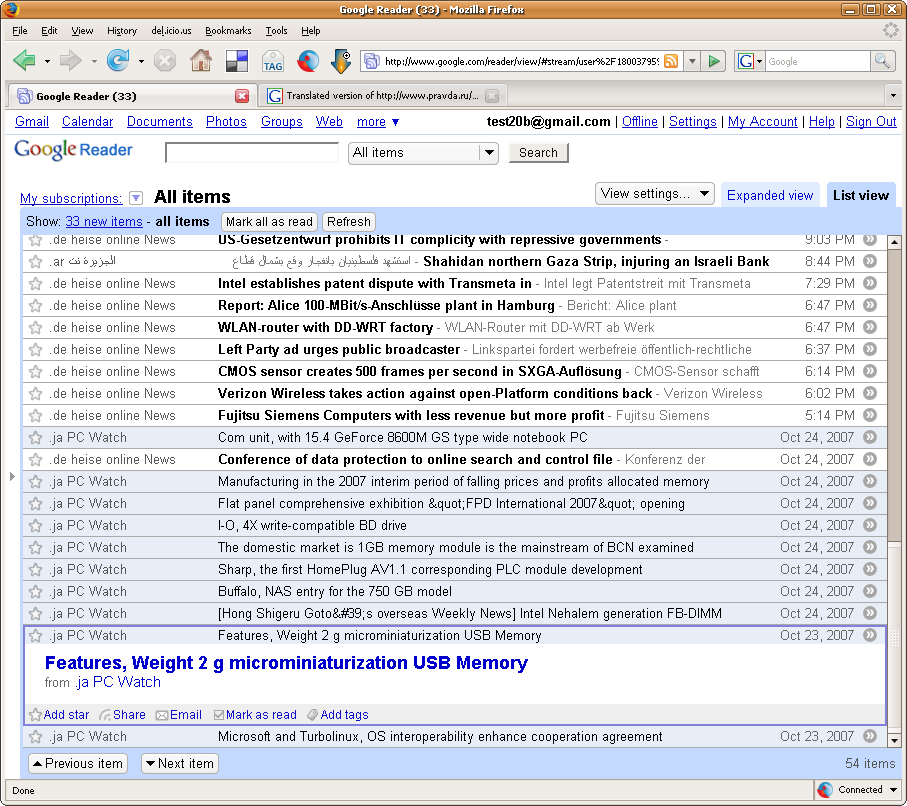Toggle Mark as read checkbox
Screen dimensions: 907x806
[x=219, y=715]
